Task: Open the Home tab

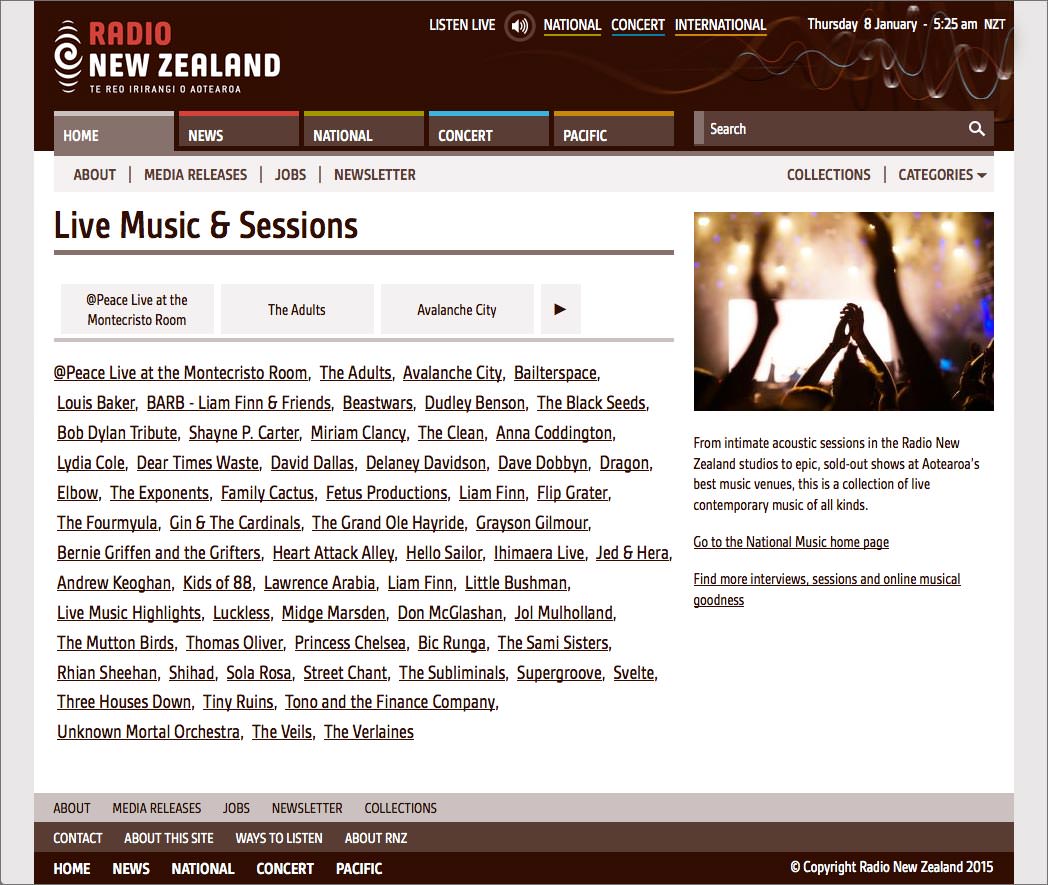Action: tap(114, 132)
